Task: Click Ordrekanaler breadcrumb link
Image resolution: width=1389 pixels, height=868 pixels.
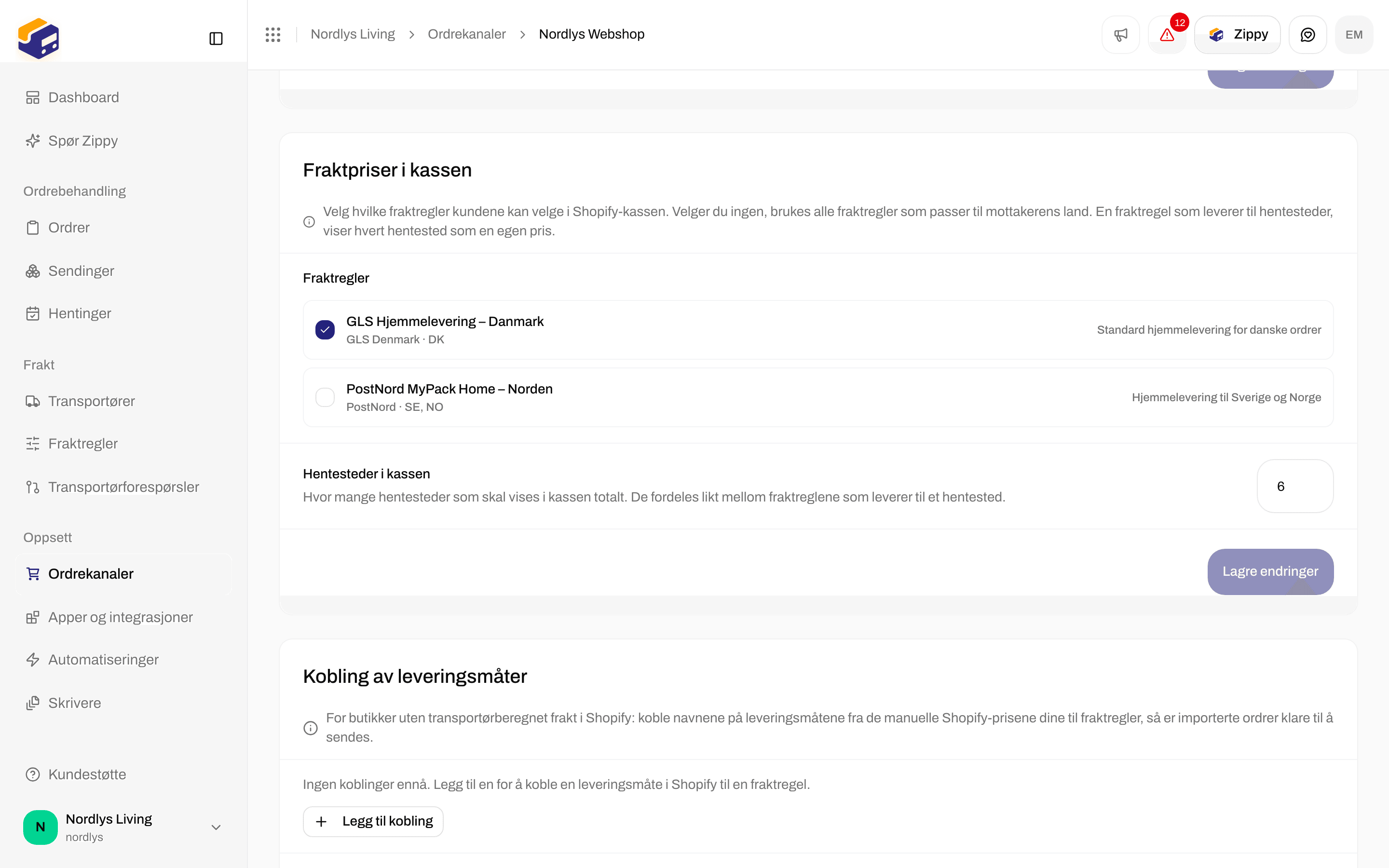Action: click(x=467, y=34)
